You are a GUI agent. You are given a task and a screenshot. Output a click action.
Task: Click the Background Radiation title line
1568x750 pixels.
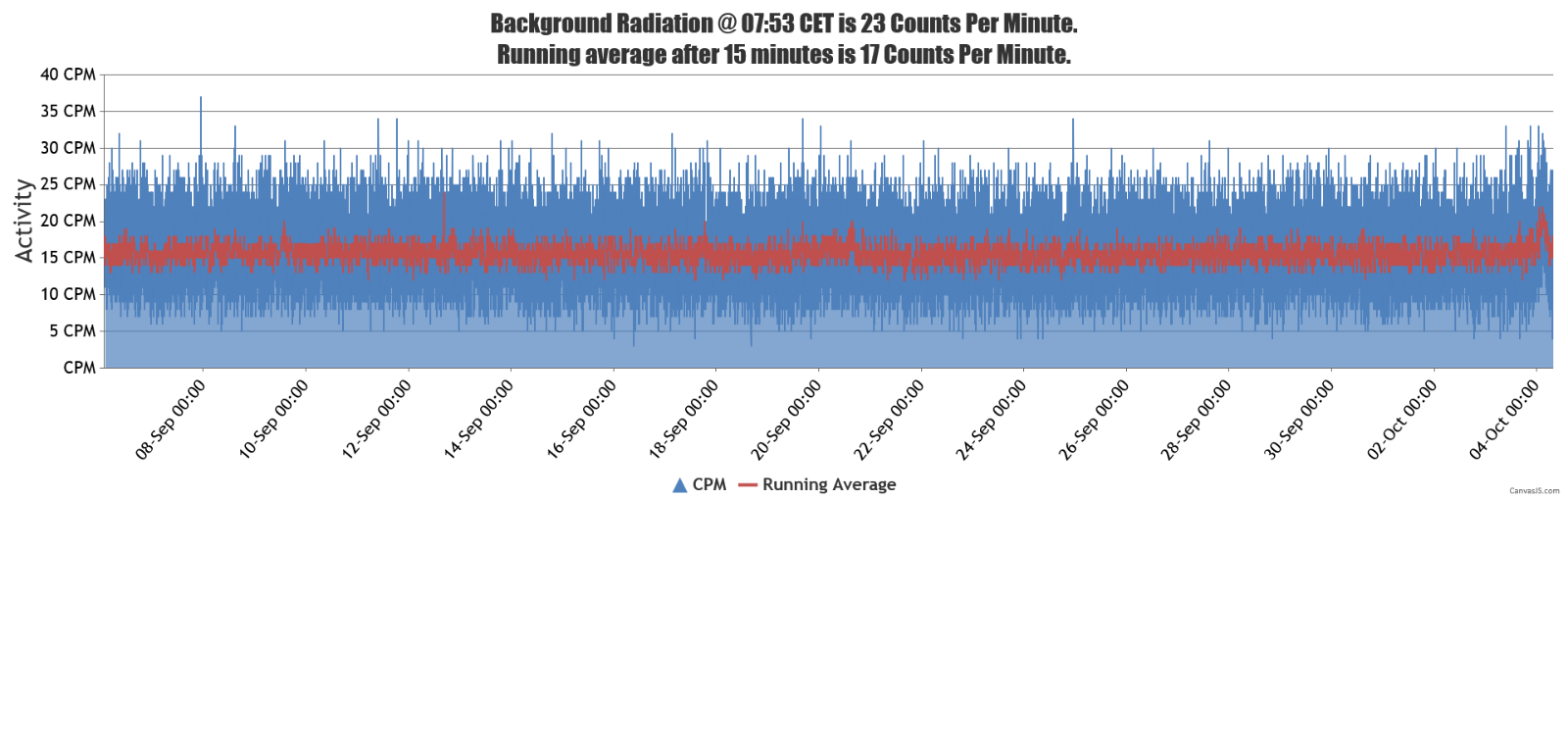tap(783, 24)
